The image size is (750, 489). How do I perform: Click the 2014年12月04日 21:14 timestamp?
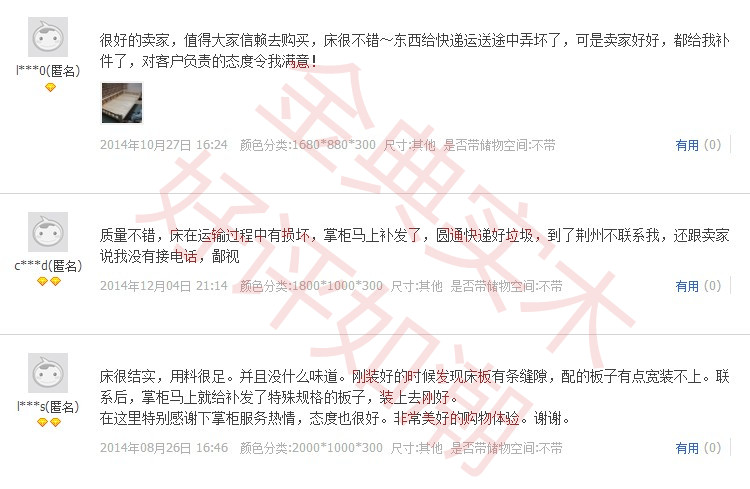[x=164, y=286]
